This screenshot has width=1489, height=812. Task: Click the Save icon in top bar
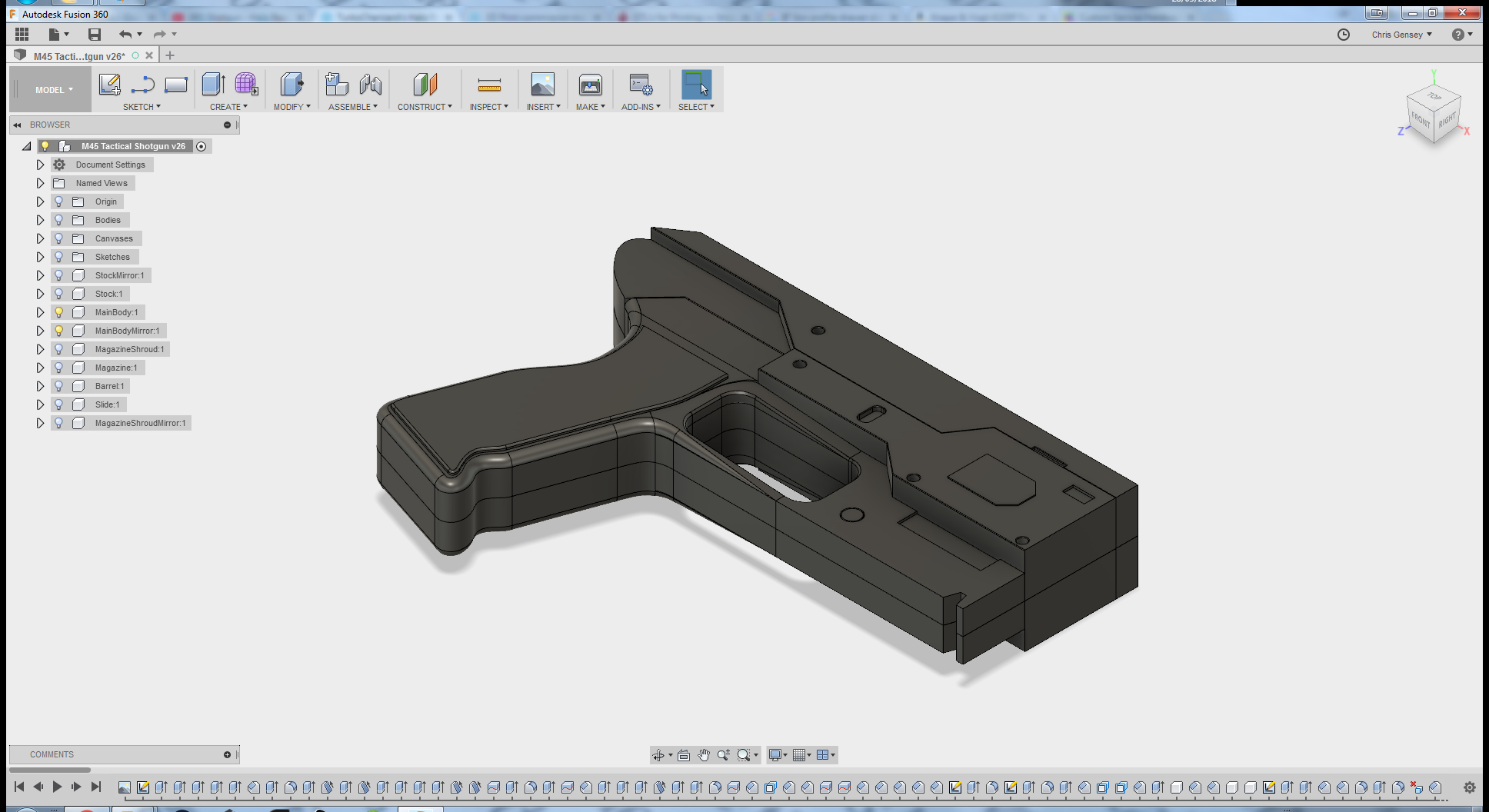pyautogui.click(x=95, y=35)
